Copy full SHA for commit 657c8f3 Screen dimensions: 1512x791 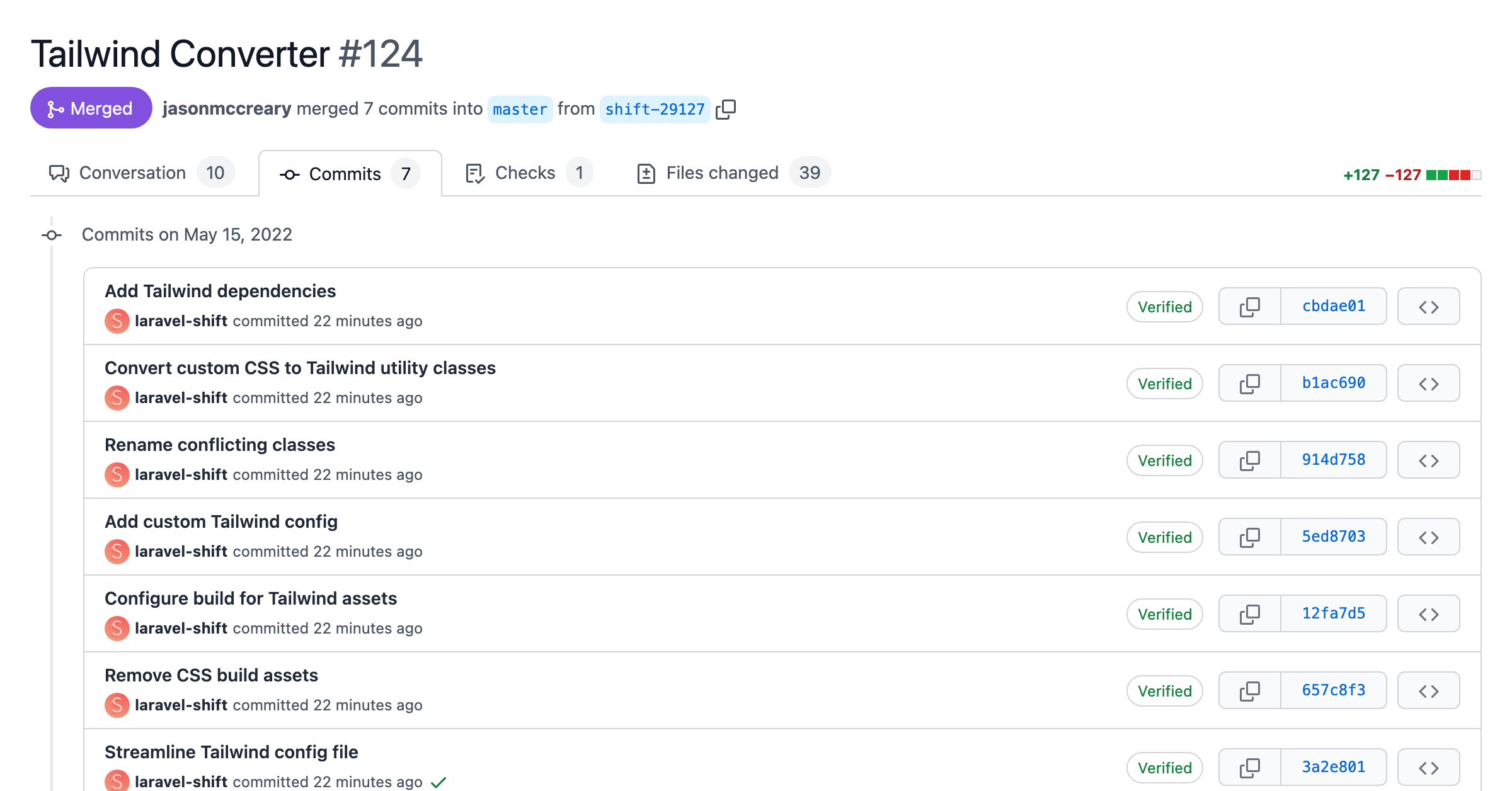pyautogui.click(x=1250, y=691)
